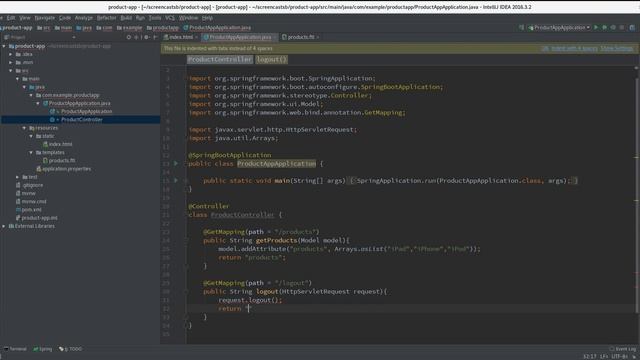
Task: Select ProductController in project tree
Action: pyautogui.click(x=82, y=120)
